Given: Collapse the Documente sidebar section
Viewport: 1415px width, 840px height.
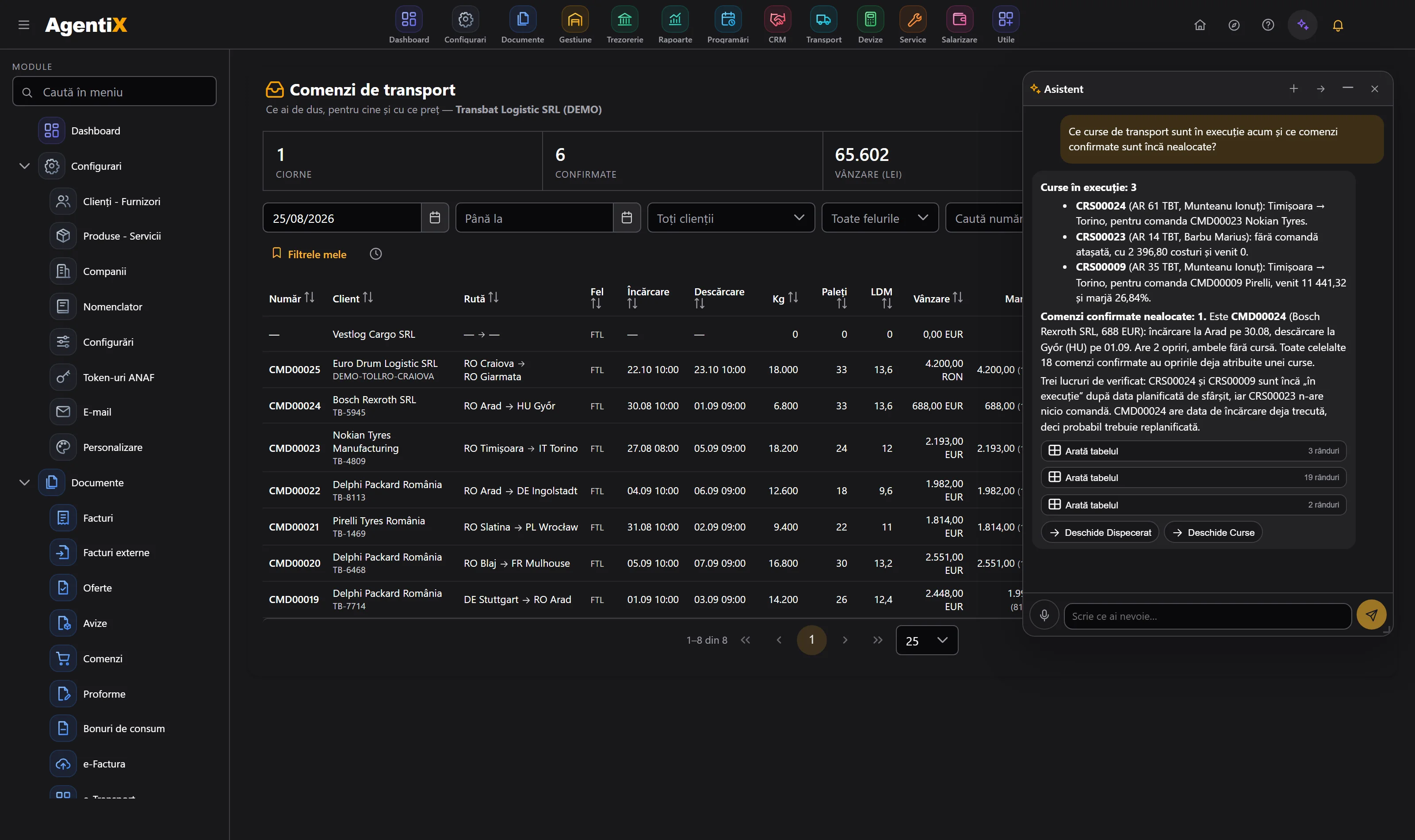Looking at the screenshot, I should 24,482.
